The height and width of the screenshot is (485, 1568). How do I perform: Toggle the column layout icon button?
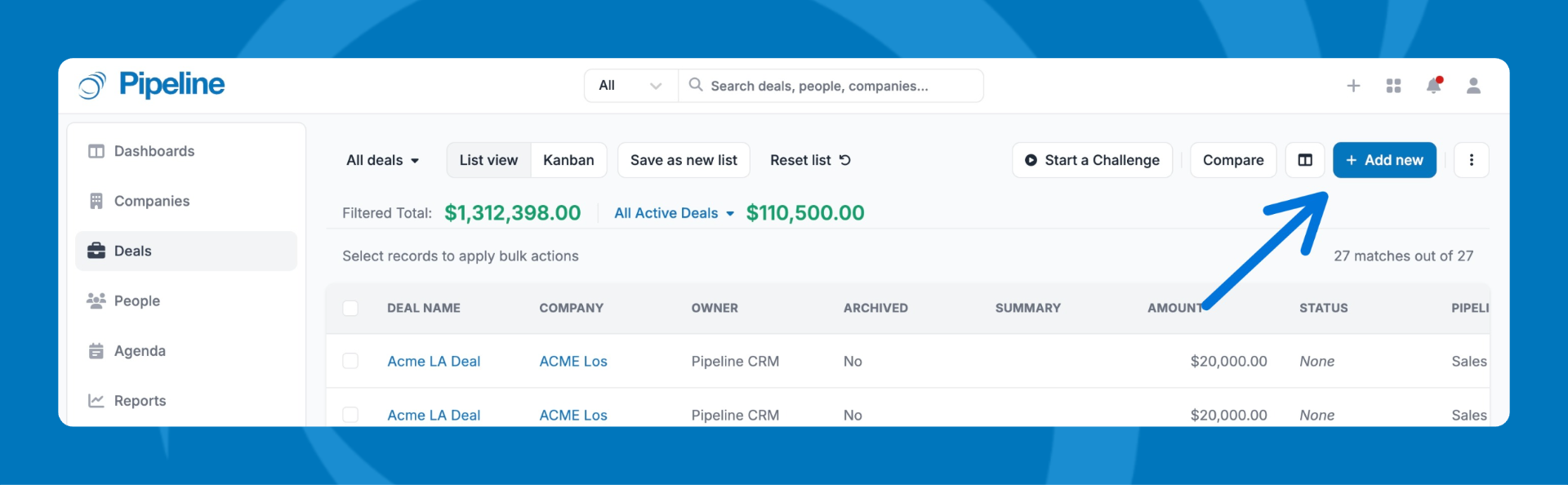coord(1305,160)
